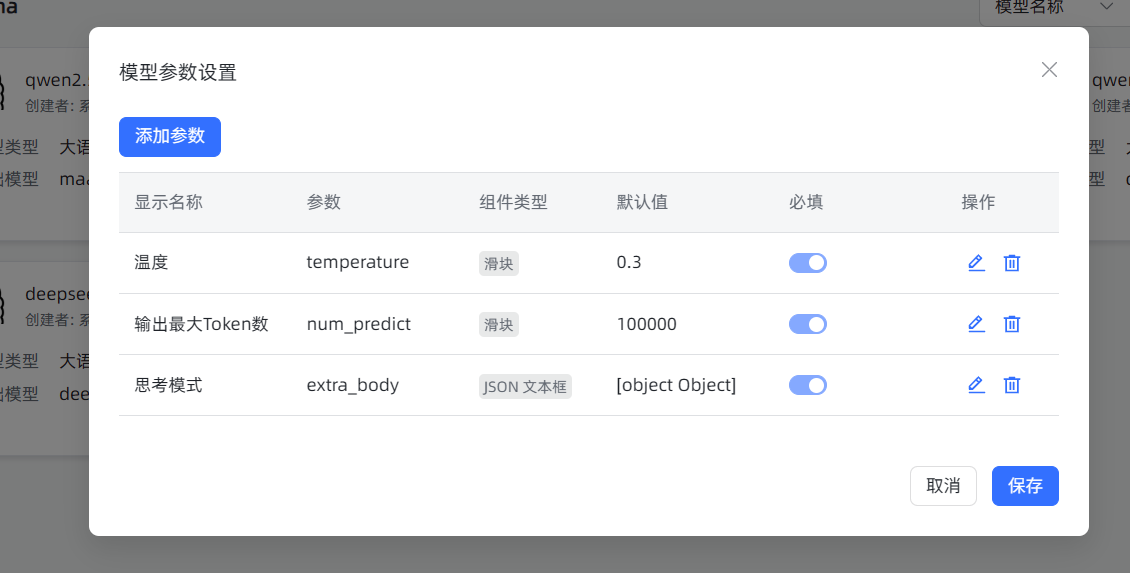Select the default value 100000 cell
Image resolution: width=1130 pixels, height=573 pixels.
tap(646, 324)
